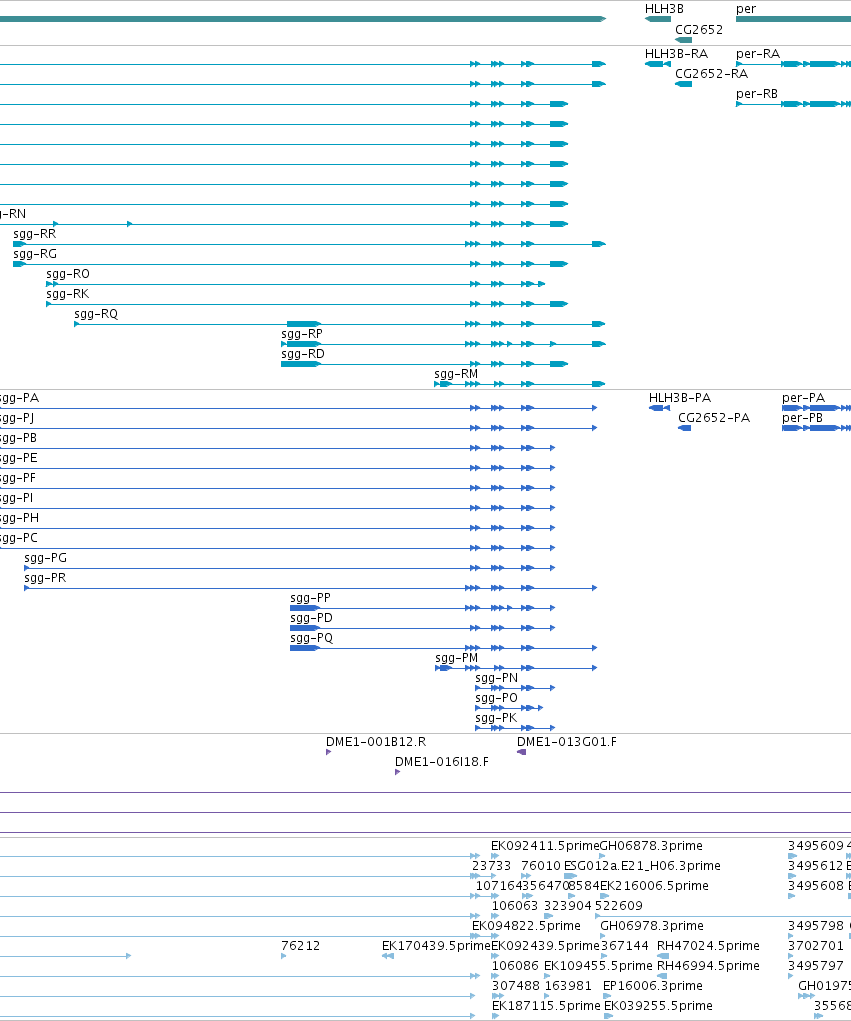
Task: Click the HLH3B gene arrow glyph
Action: coord(658,19)
